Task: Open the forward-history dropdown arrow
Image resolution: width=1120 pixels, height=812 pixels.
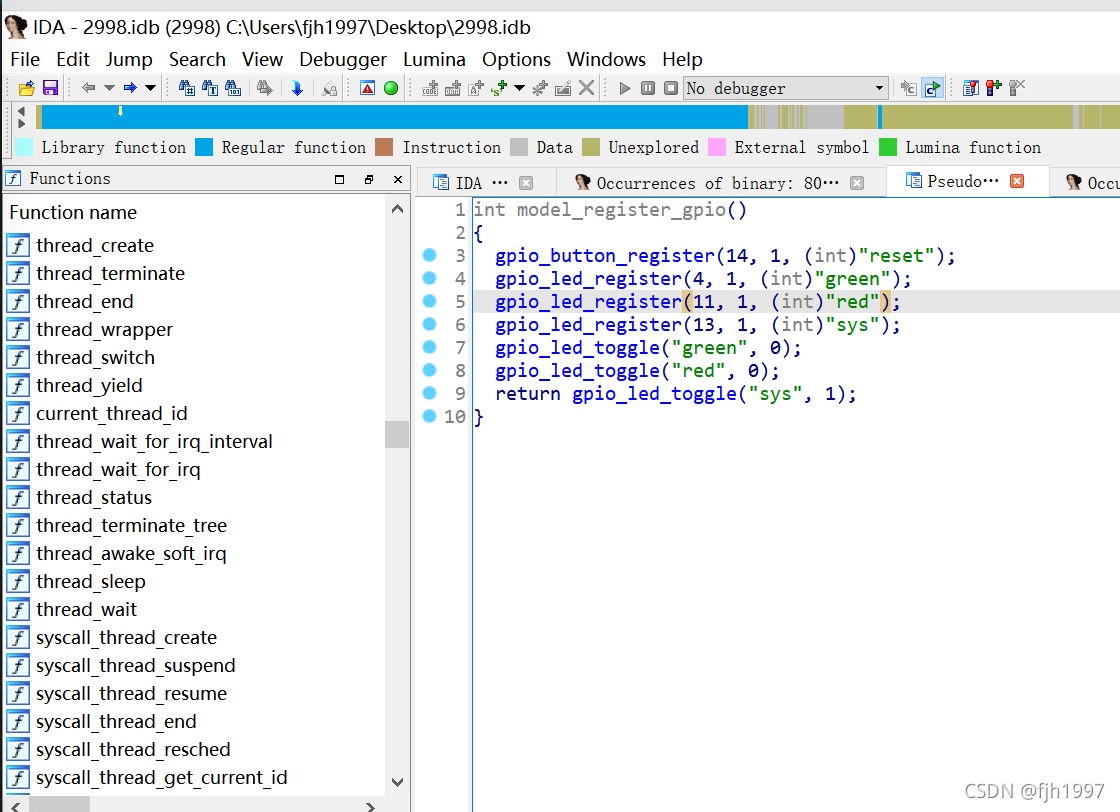Action: 150,88
